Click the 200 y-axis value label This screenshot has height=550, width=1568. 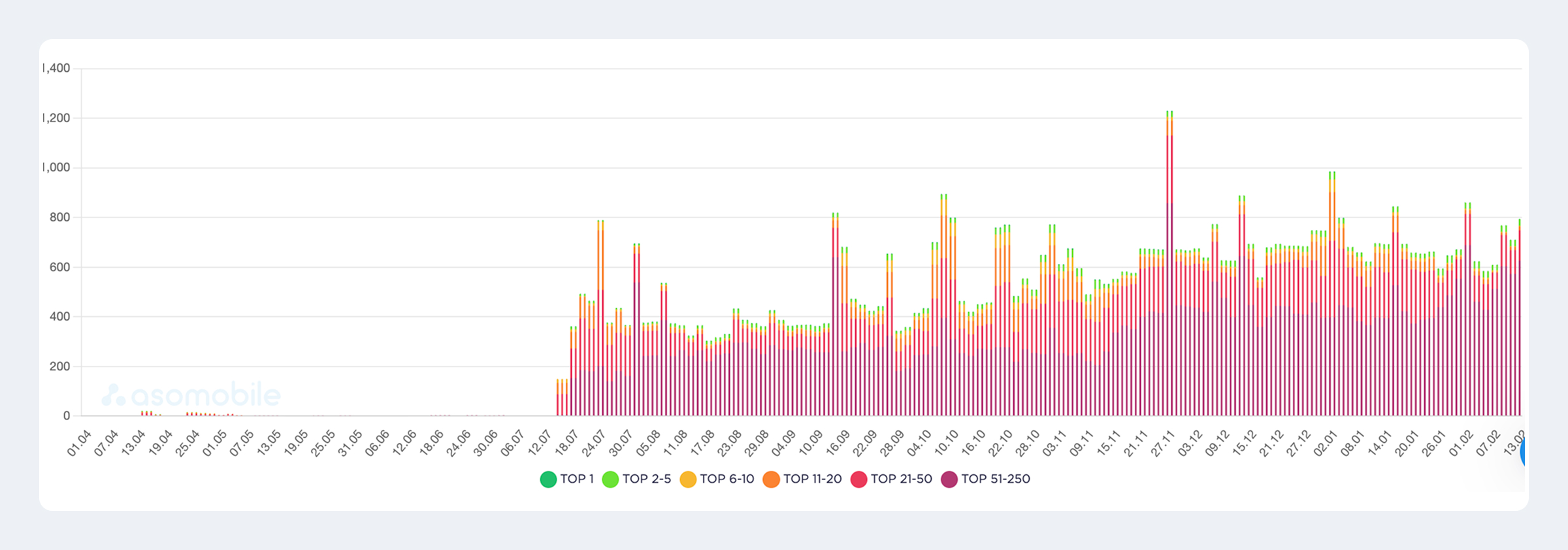click(59, 366)
